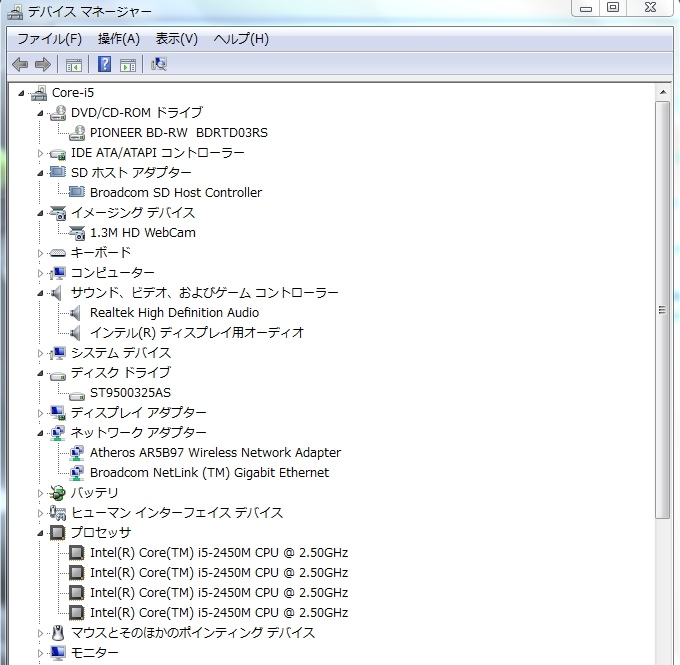
Task: Select the 1.3M HD WebCam device icon
Action: pyautogui.click(x=77, y=232)
